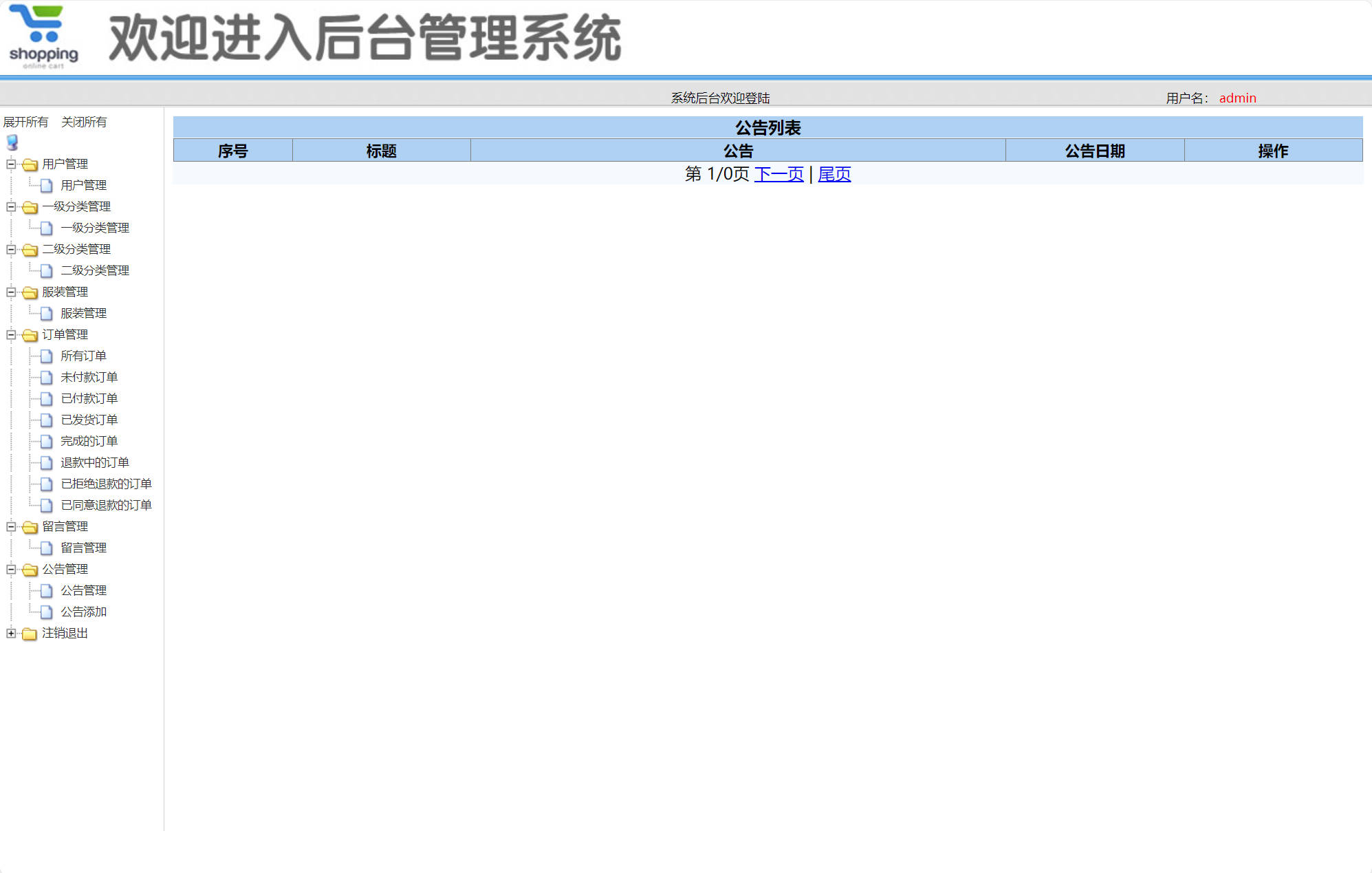Screen dimensions: 1372x873
Task: Go to the next page via 下一页
Action: pos(779,174)
